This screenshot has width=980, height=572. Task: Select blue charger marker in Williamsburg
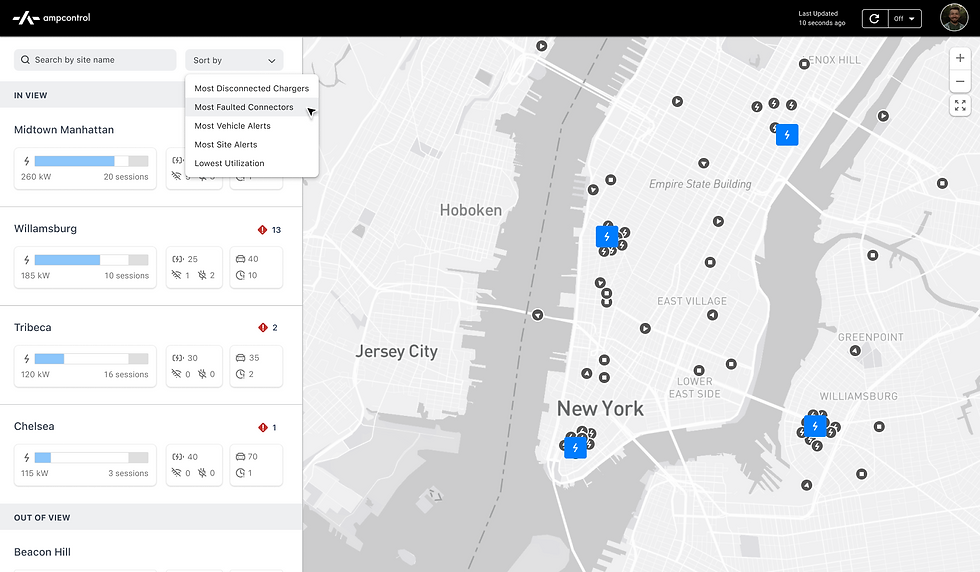point(815,426)
